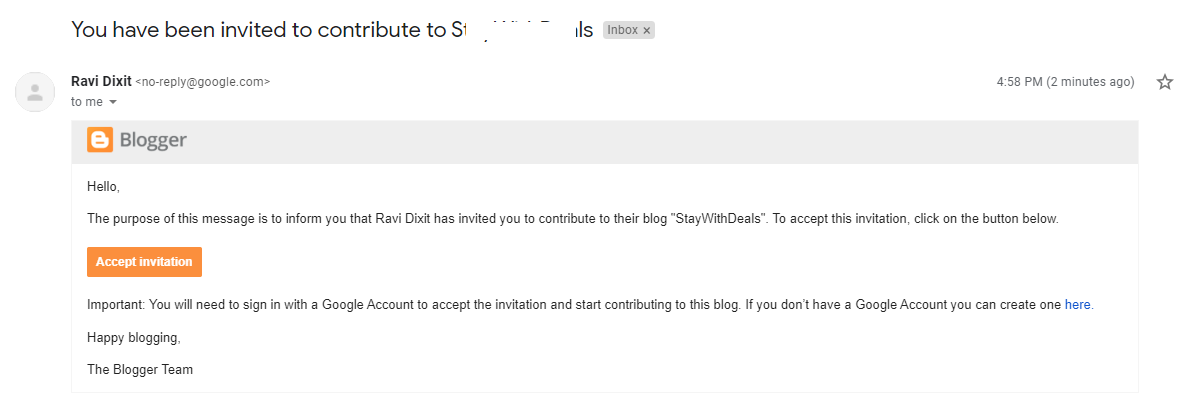Click the "Hello," greeting line
The width and height of the screenshot is (1195, 407).
tap(103, 186)
